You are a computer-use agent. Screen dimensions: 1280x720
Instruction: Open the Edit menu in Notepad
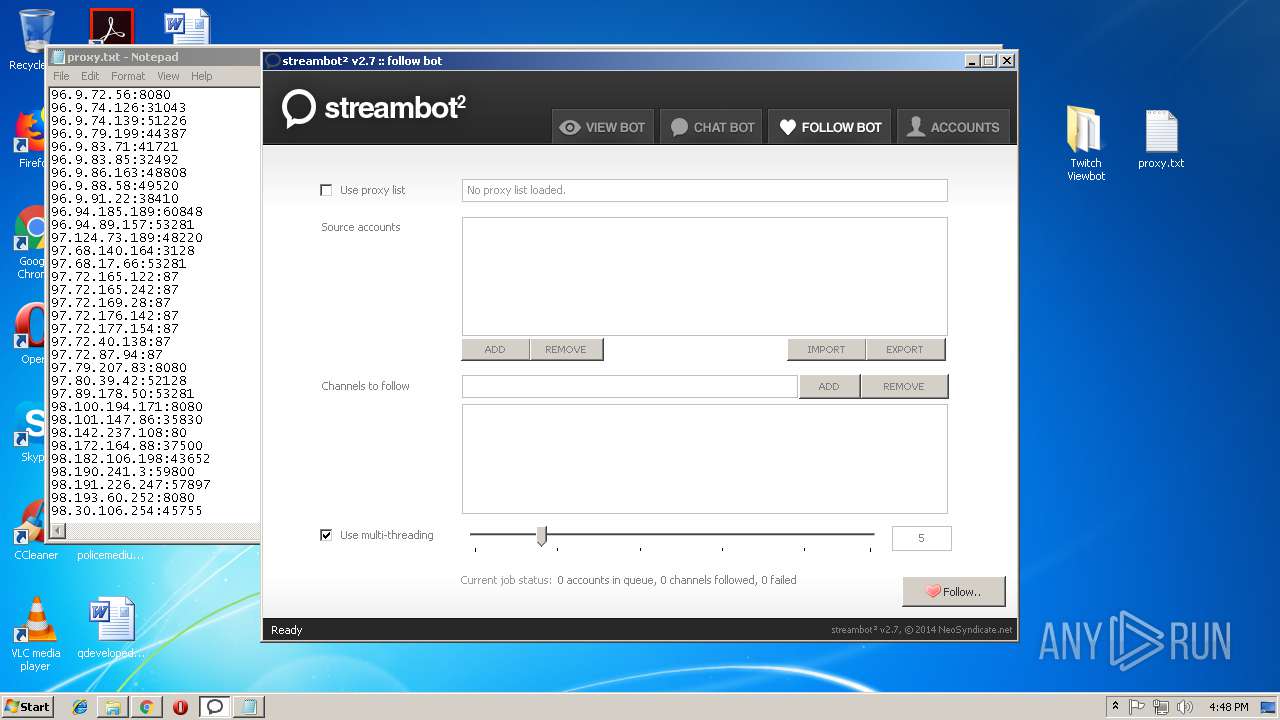[x=90, y=76]
